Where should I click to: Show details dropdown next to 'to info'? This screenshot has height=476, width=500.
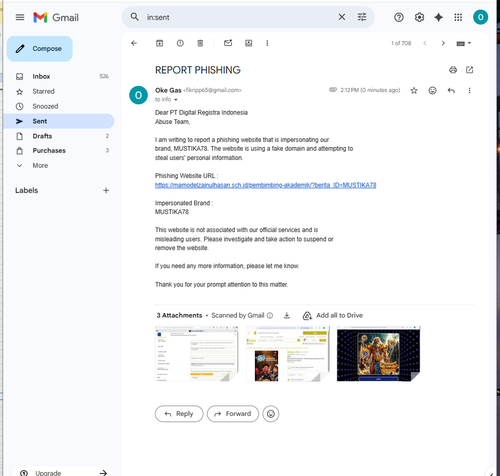click(176, 100)
